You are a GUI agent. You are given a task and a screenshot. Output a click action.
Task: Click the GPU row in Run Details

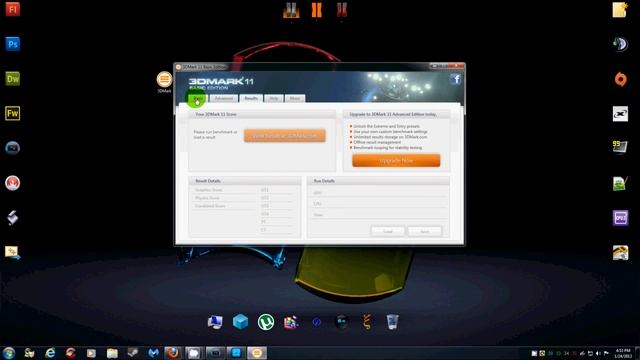(x=378, y=193)
